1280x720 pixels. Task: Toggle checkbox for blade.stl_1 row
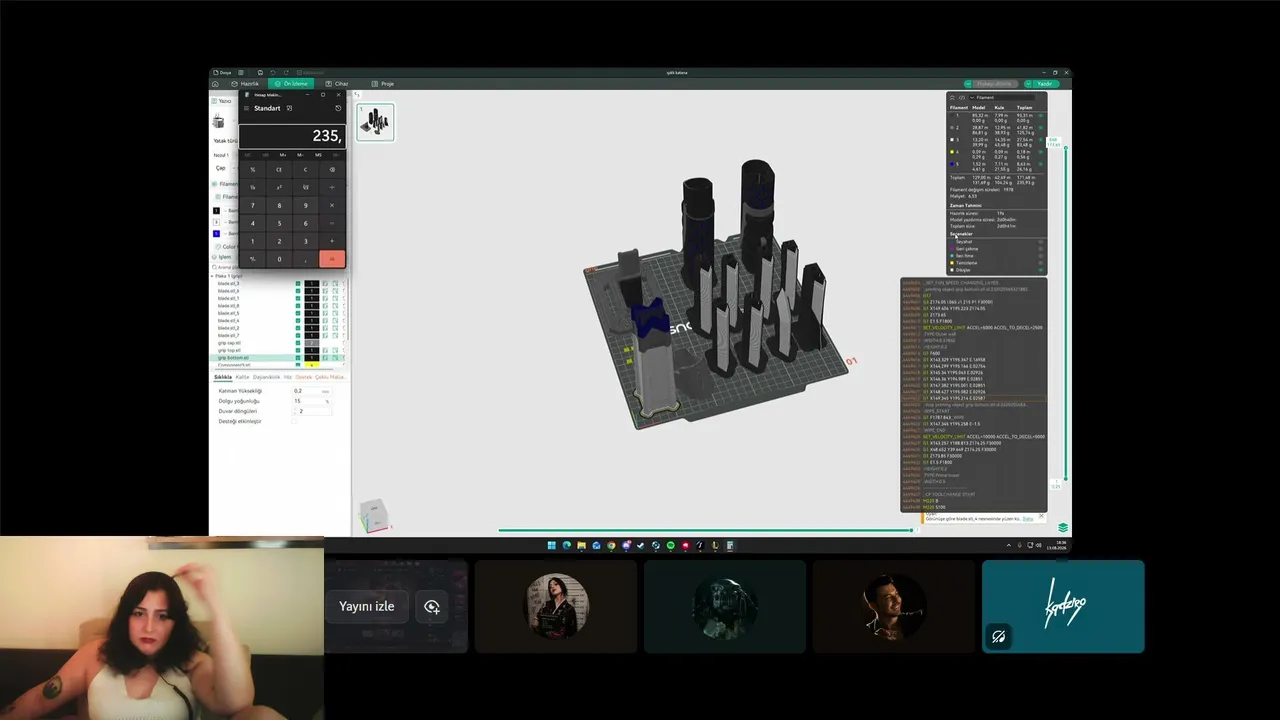(298, 298)
